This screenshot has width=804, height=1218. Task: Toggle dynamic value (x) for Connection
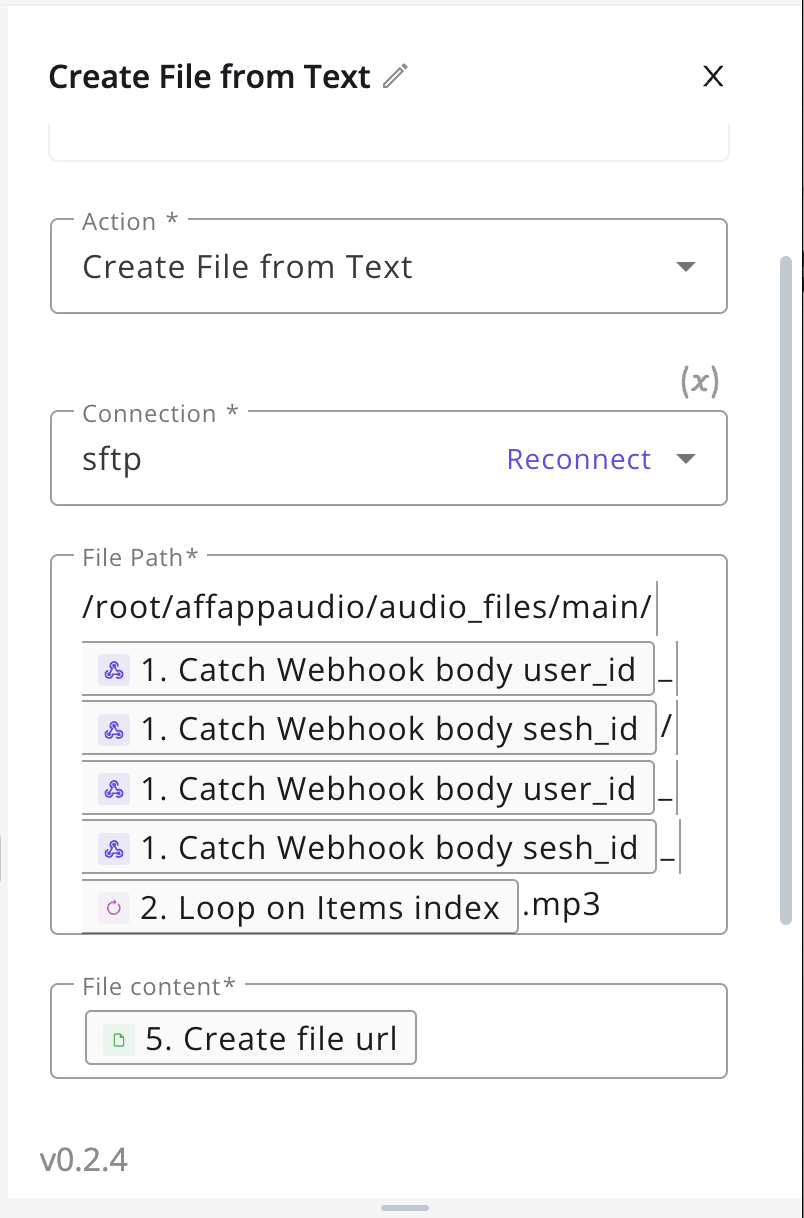[700, 380]
